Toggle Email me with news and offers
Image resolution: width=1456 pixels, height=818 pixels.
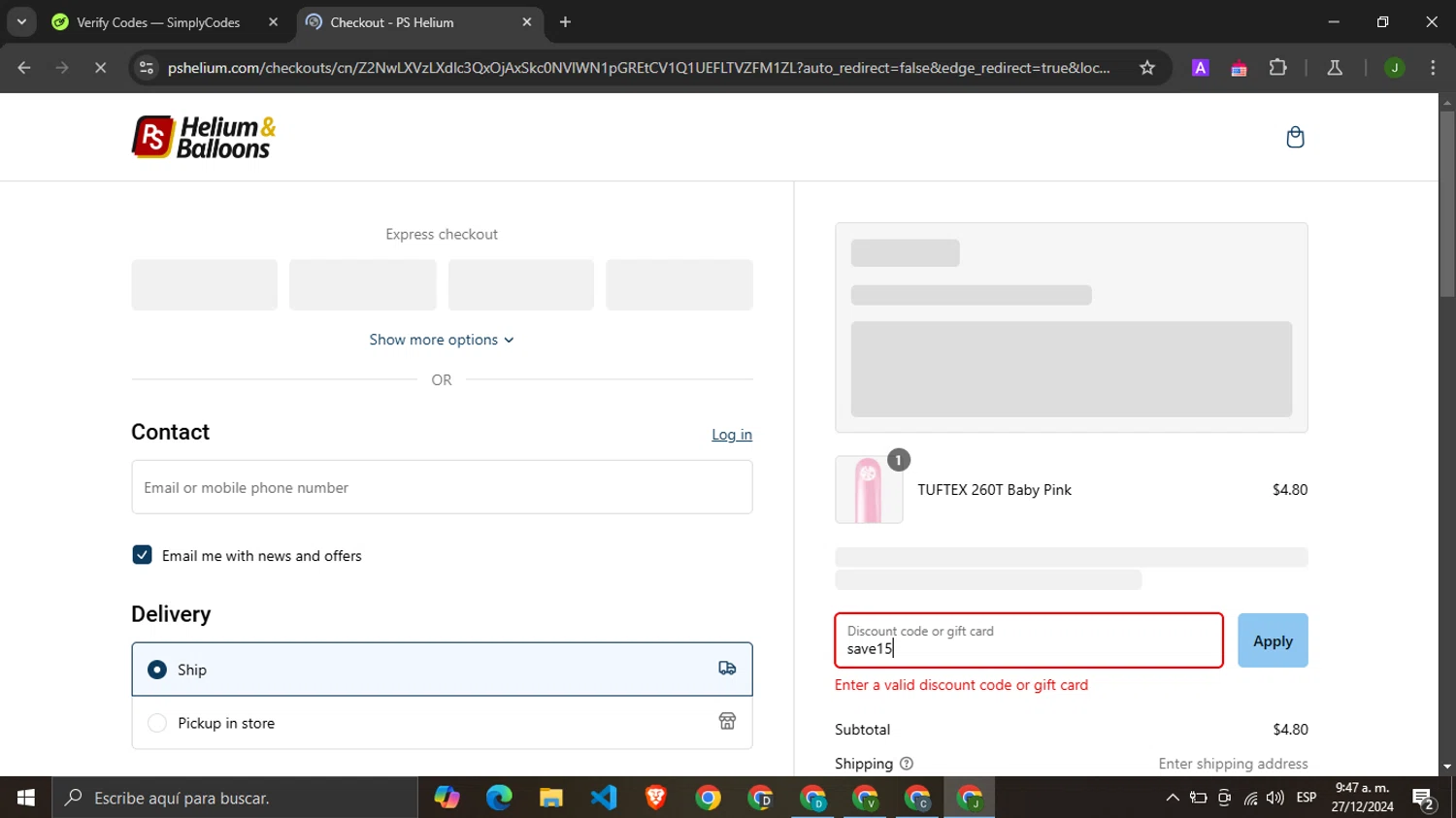tap(142, 555)
